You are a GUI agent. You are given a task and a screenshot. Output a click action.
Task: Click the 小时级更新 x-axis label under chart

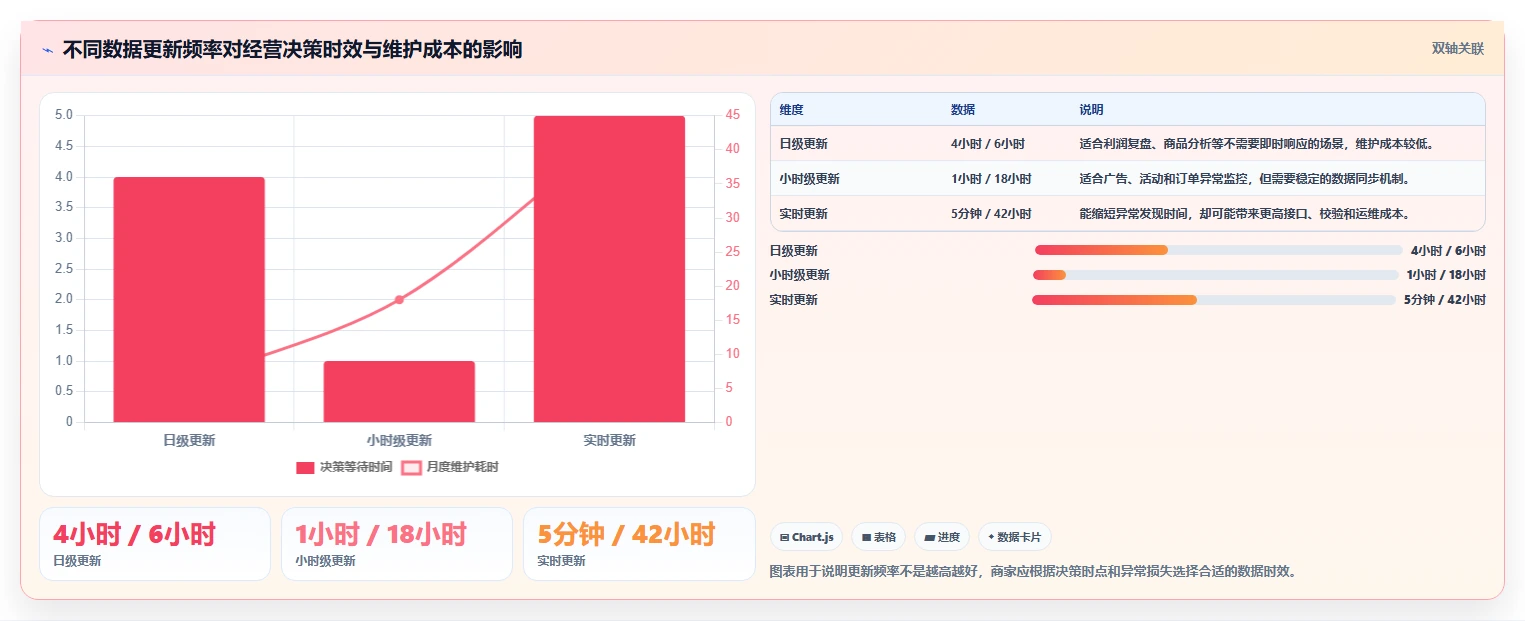399,440
